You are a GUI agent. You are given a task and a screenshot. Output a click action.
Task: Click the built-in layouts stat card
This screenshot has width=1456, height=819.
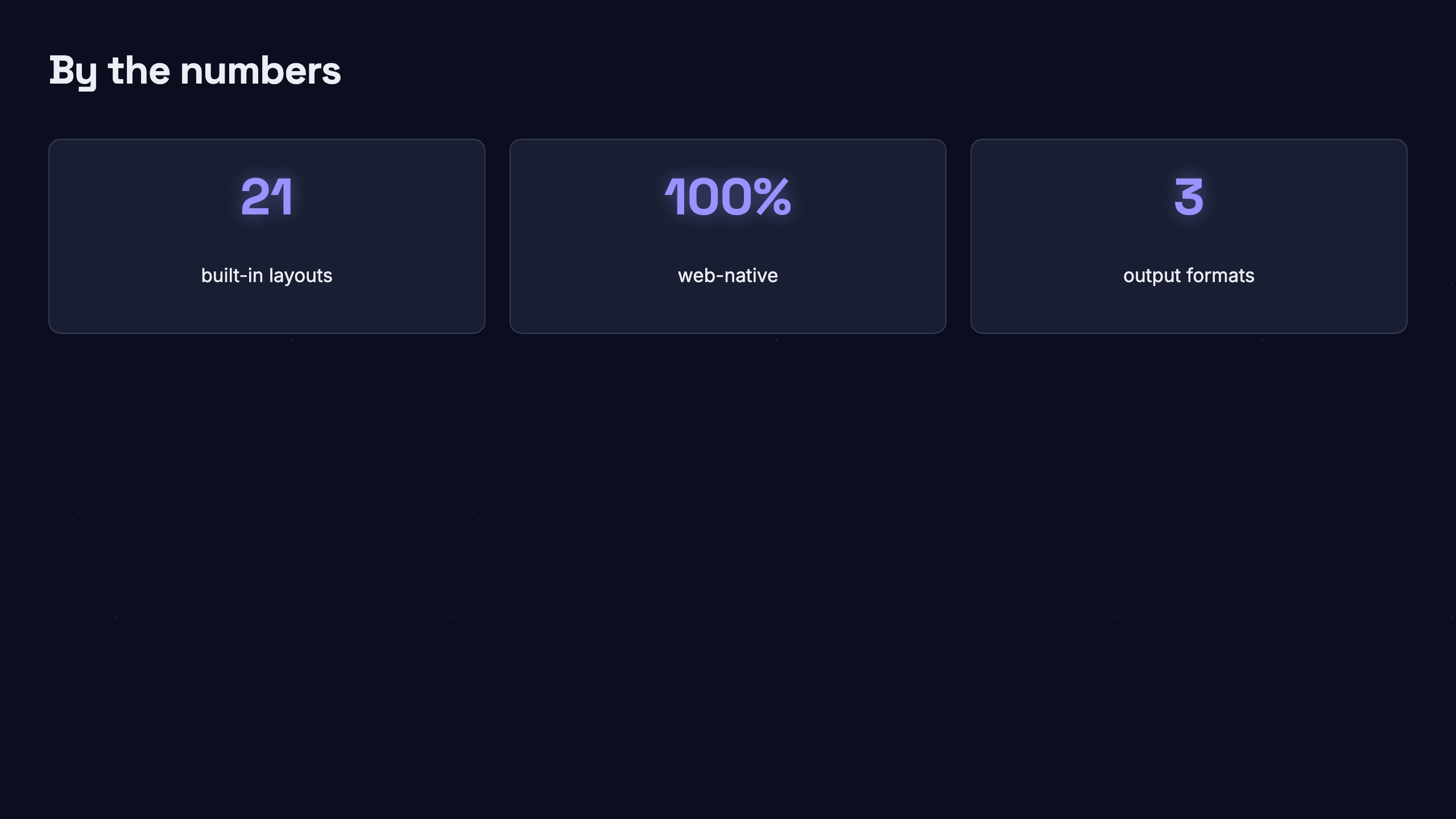point(267,236)
